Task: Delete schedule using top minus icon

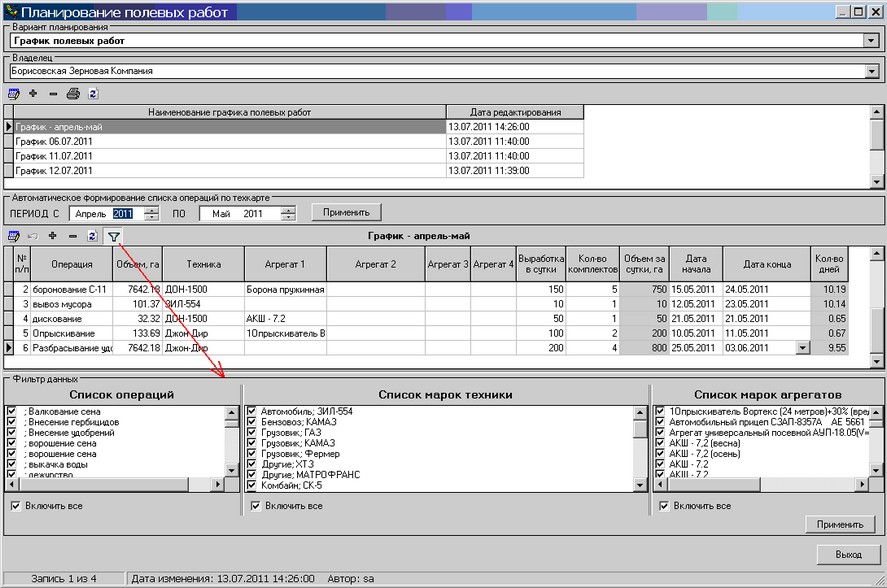Action: [x=53, y=94]
